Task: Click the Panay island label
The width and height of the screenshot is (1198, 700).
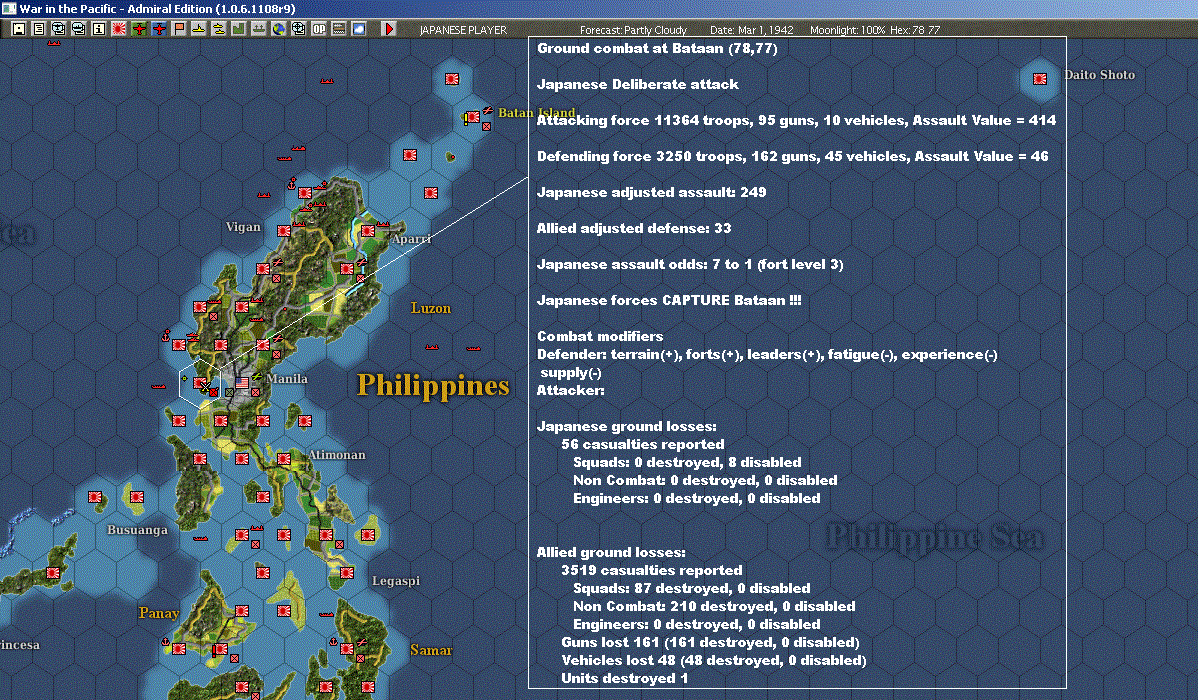Action: click(159, 613)
